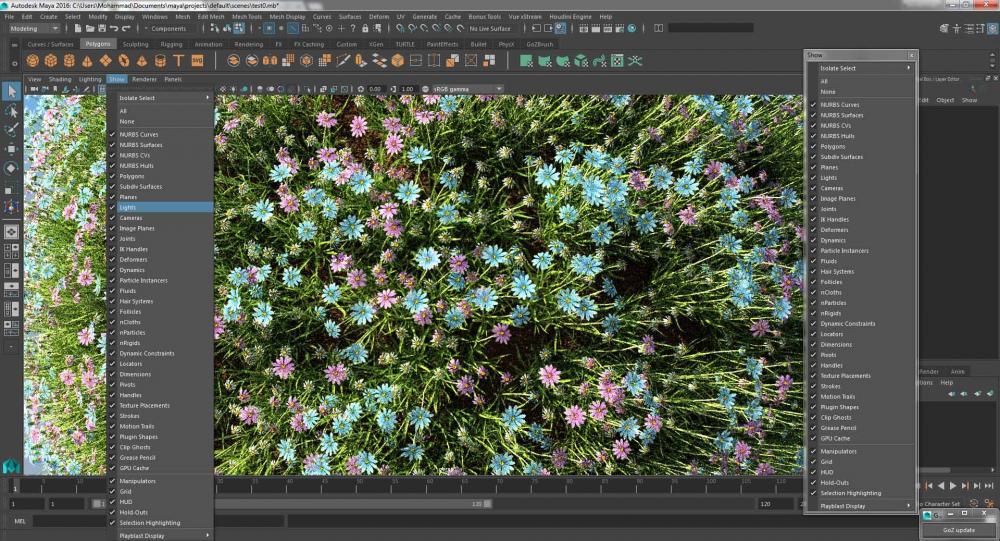Activate the Paint Selection tool
Viewport: 1000px width, 541px height.
(11, 130)
